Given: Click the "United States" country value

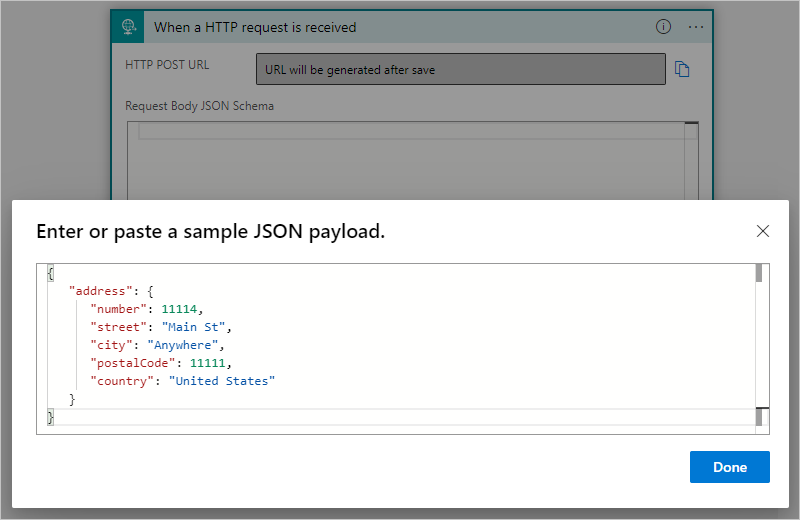Looking at the screenshot, I should coord(221,381).
